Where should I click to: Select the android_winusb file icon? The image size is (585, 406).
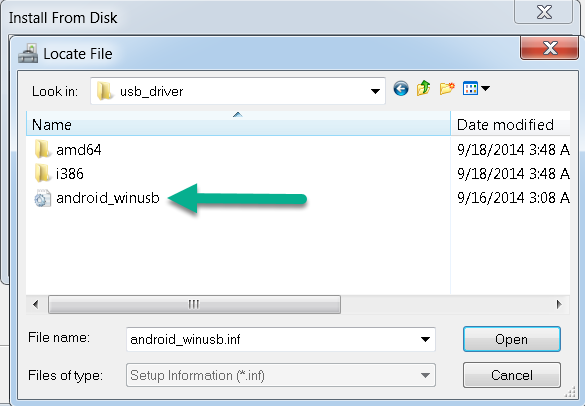click(42, 198)
